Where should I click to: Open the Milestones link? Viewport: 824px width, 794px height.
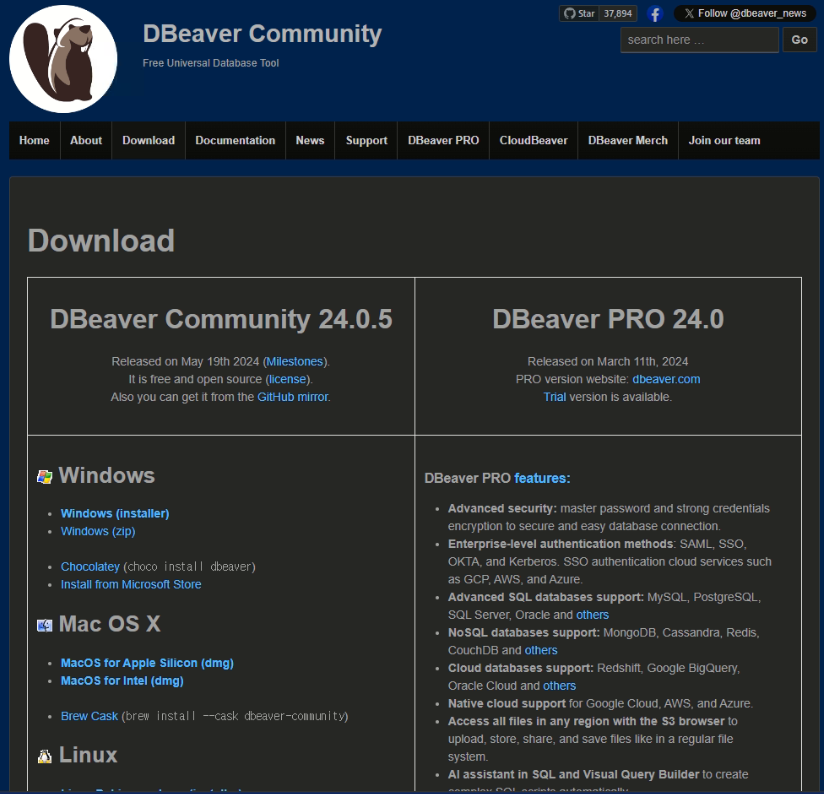coord(295,362)
